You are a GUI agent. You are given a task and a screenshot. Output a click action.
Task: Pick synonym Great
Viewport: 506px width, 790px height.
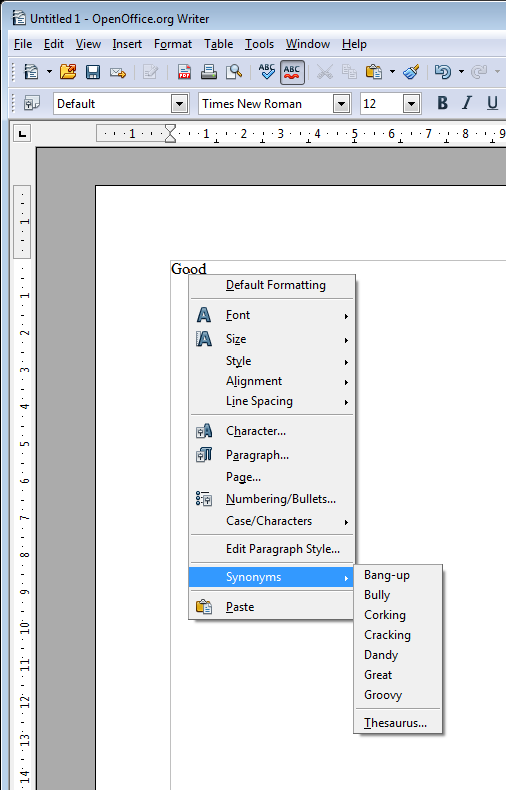[398, 675]
